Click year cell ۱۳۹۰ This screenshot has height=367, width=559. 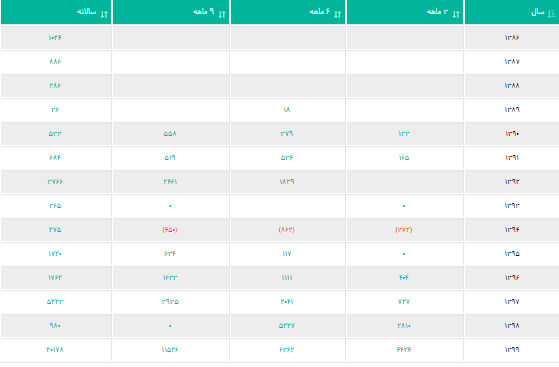click(512, 133)
